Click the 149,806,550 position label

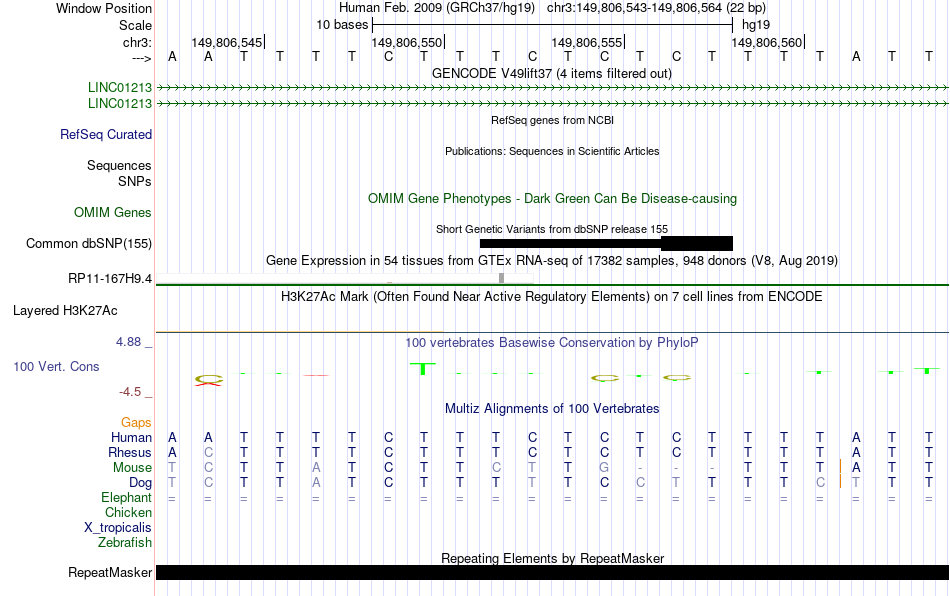[407, 42]
